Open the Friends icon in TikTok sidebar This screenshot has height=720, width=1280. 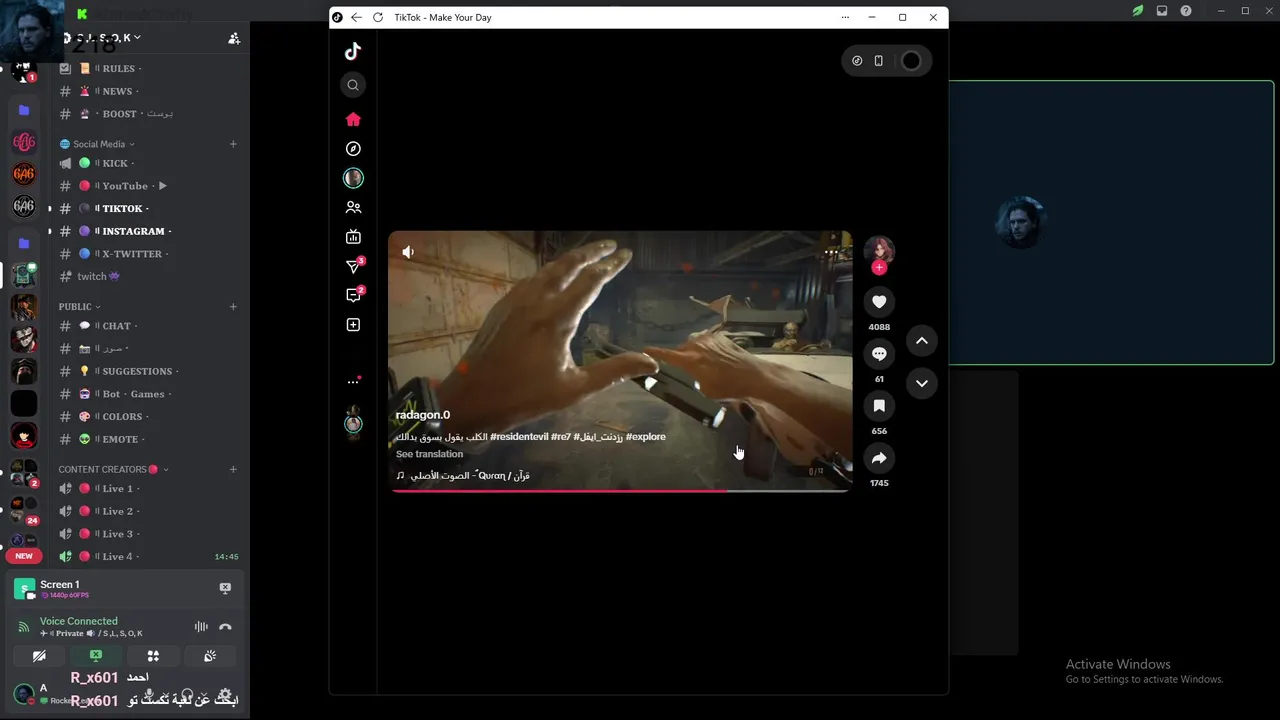coord(353,207)
